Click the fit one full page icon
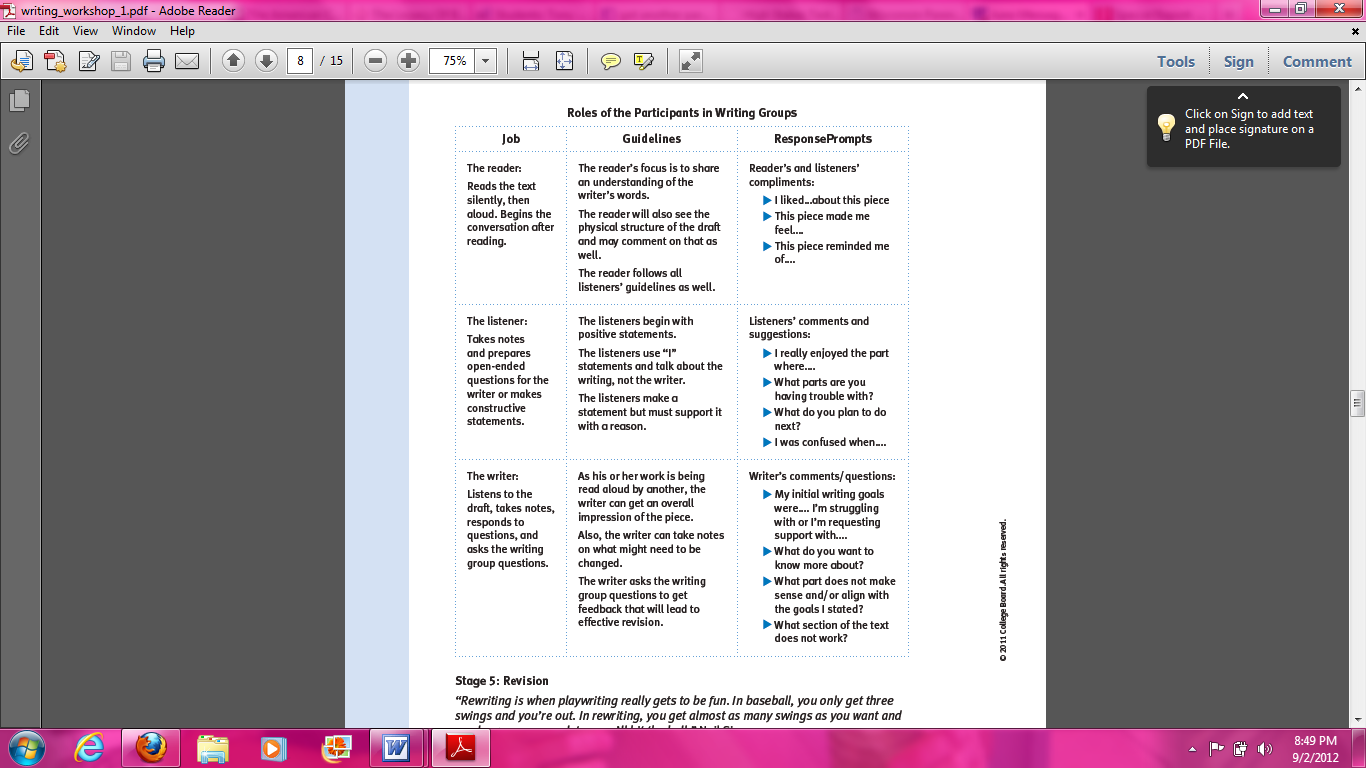The width and height of the screenshot is (1366, 768). [564, 61]
